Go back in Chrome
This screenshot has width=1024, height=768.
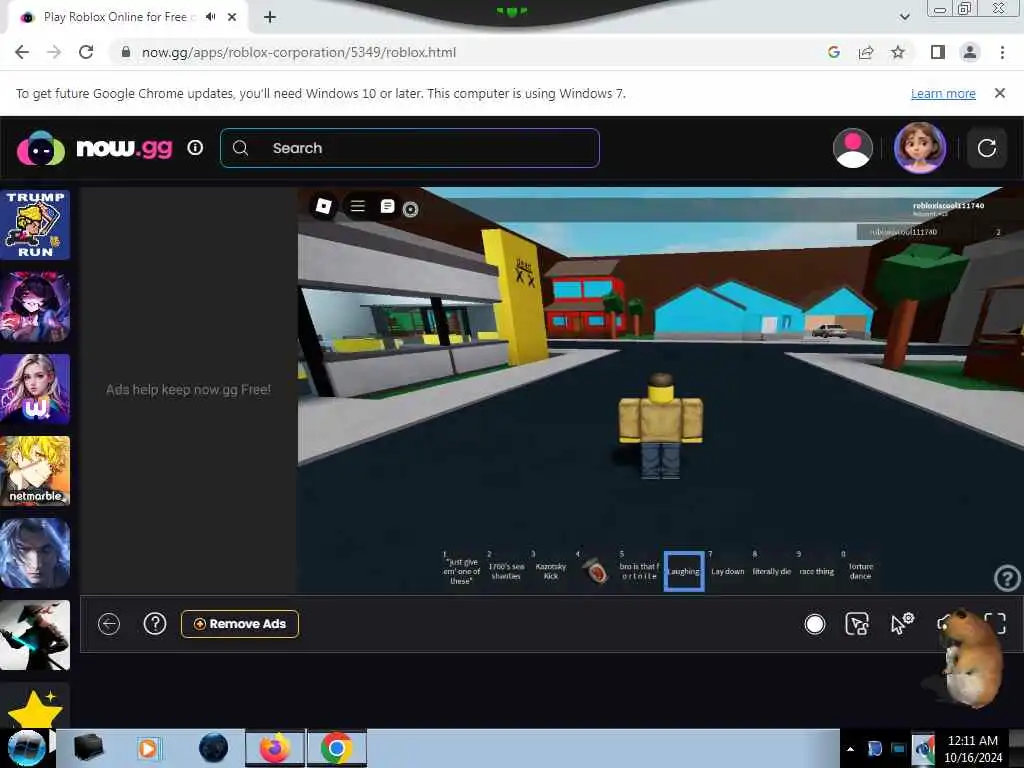click(x=22, y=52)
